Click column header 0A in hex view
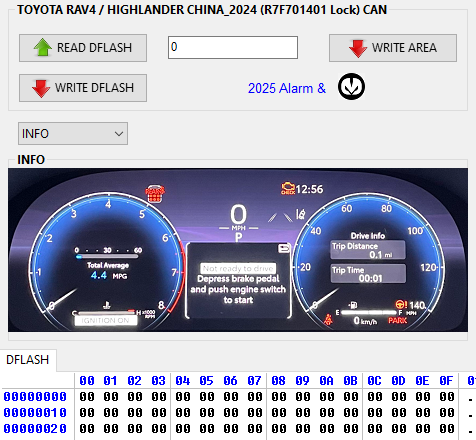 tap(326, 381)
